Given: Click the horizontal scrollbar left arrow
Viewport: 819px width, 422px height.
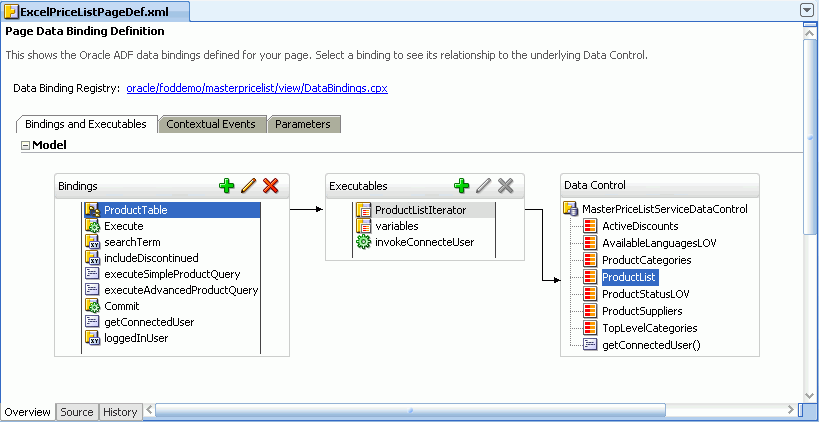Looking at the screenshot, I should pyautogui.click(x=148, y=410).
